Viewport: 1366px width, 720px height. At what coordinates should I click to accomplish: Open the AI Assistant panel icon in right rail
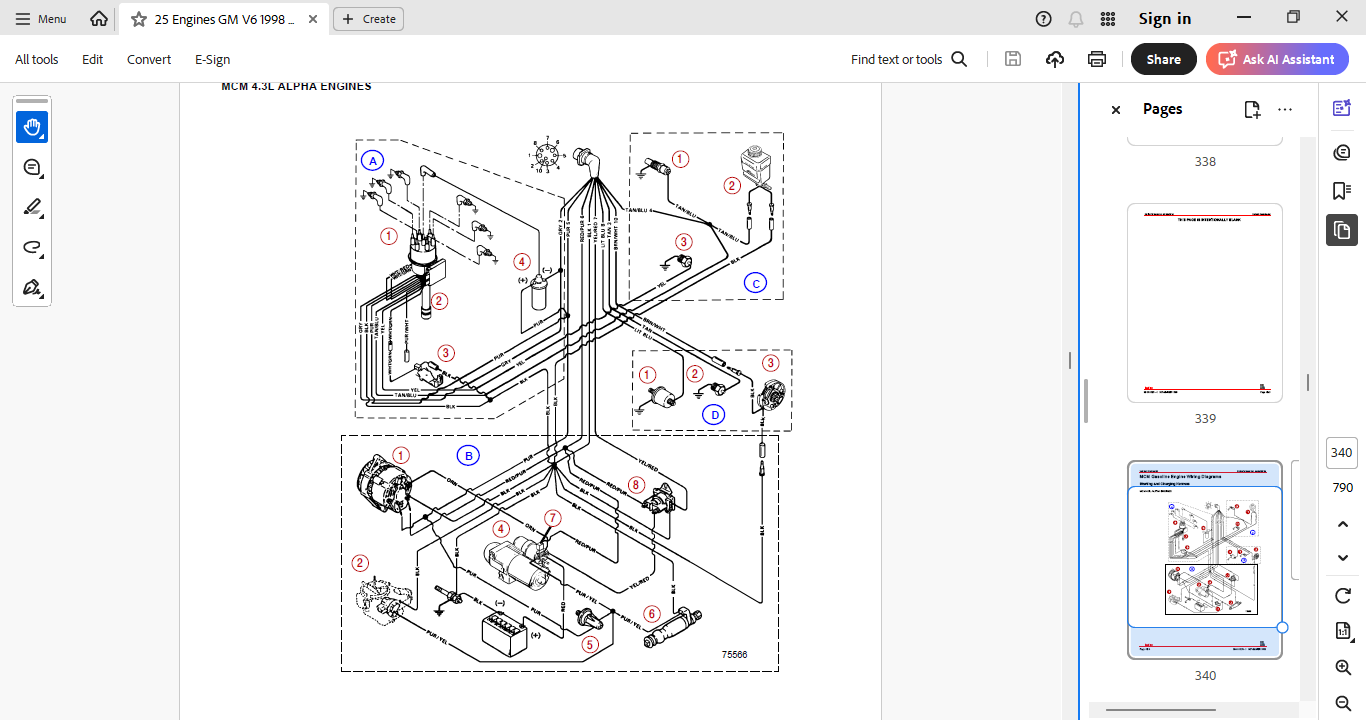click(1342, 108)
